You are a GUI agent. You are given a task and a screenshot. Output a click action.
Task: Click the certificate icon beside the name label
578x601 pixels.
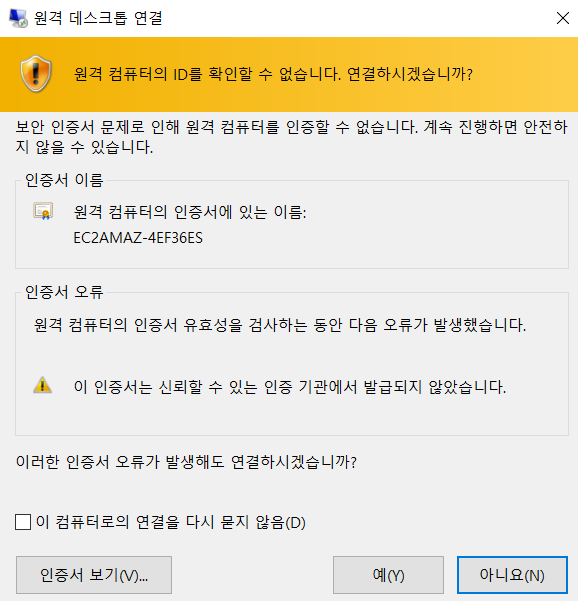click(43, 211)
